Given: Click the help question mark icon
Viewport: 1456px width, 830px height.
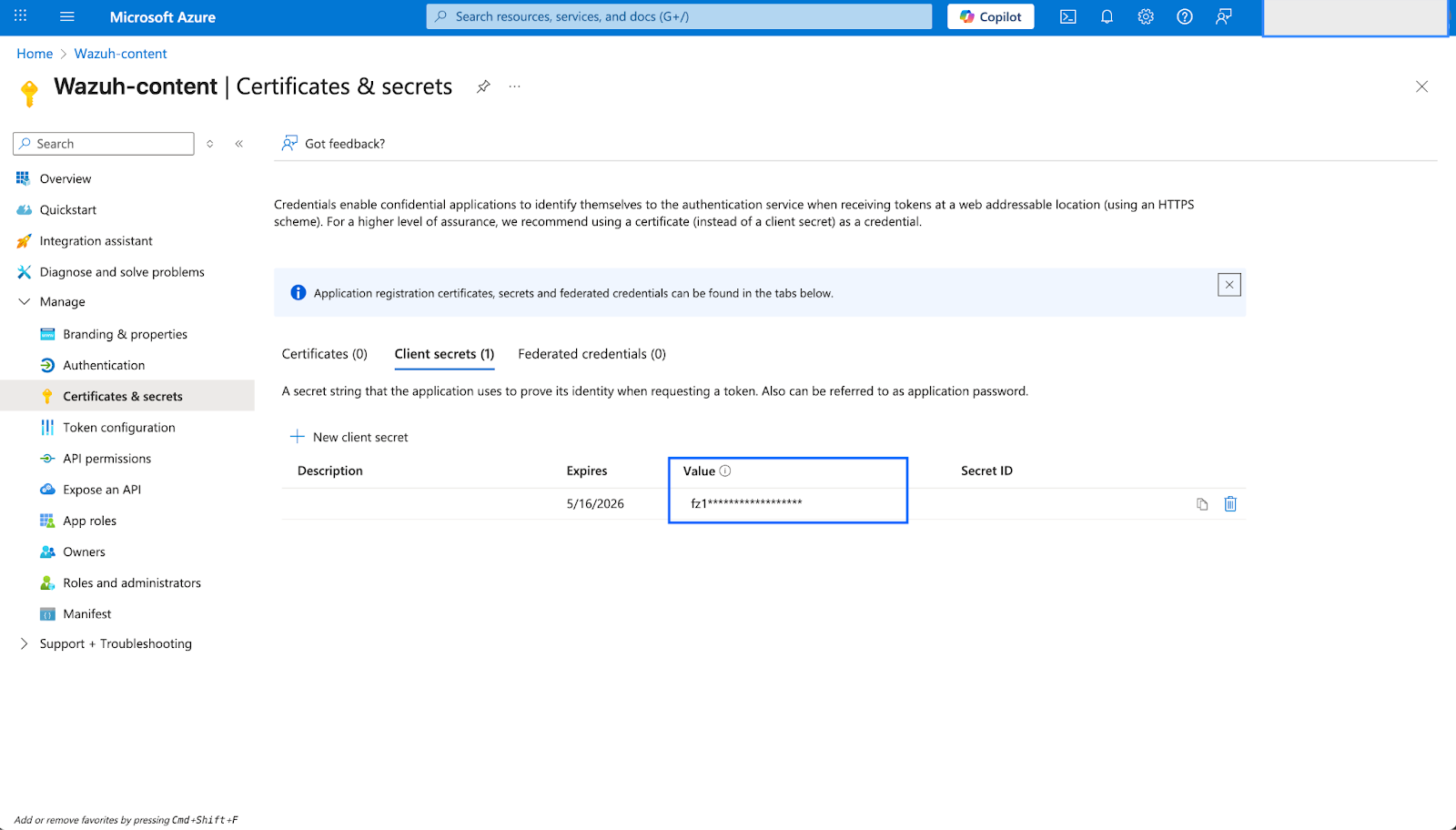Looking at the screenshot, I should tap(1184, 16).
